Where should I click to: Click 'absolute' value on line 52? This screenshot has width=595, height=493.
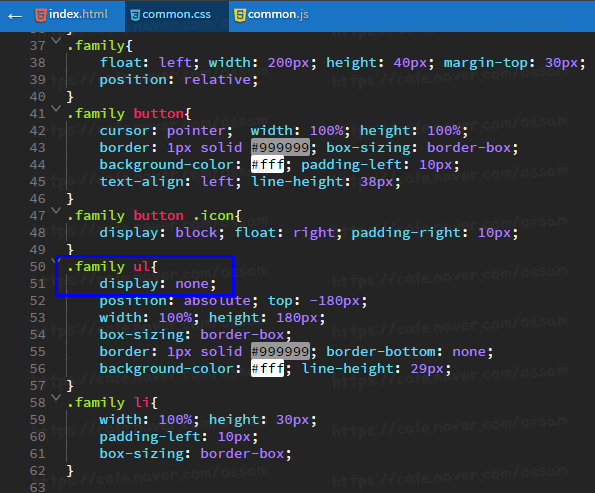217,301
